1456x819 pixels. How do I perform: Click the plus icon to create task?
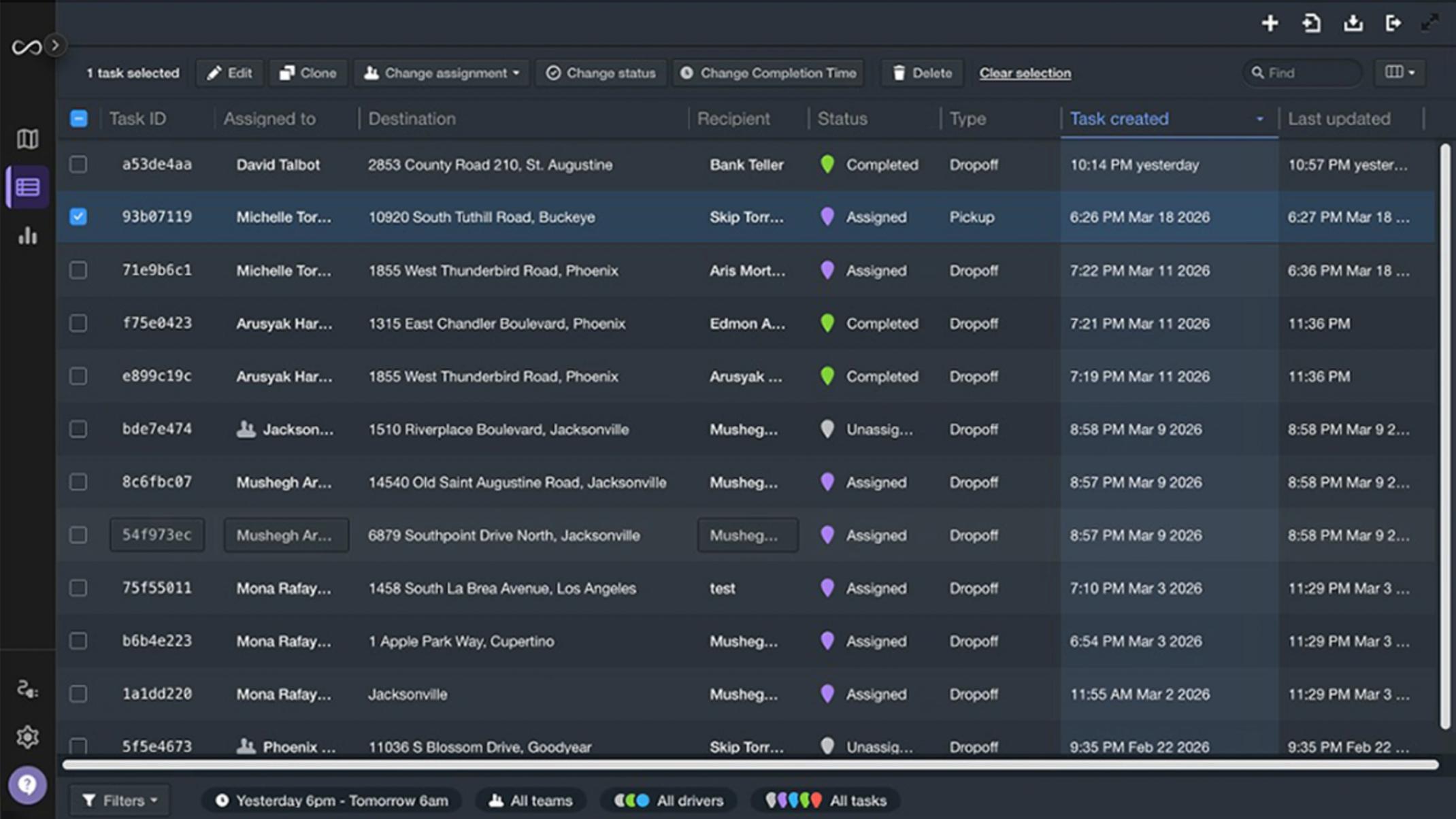1270,23
